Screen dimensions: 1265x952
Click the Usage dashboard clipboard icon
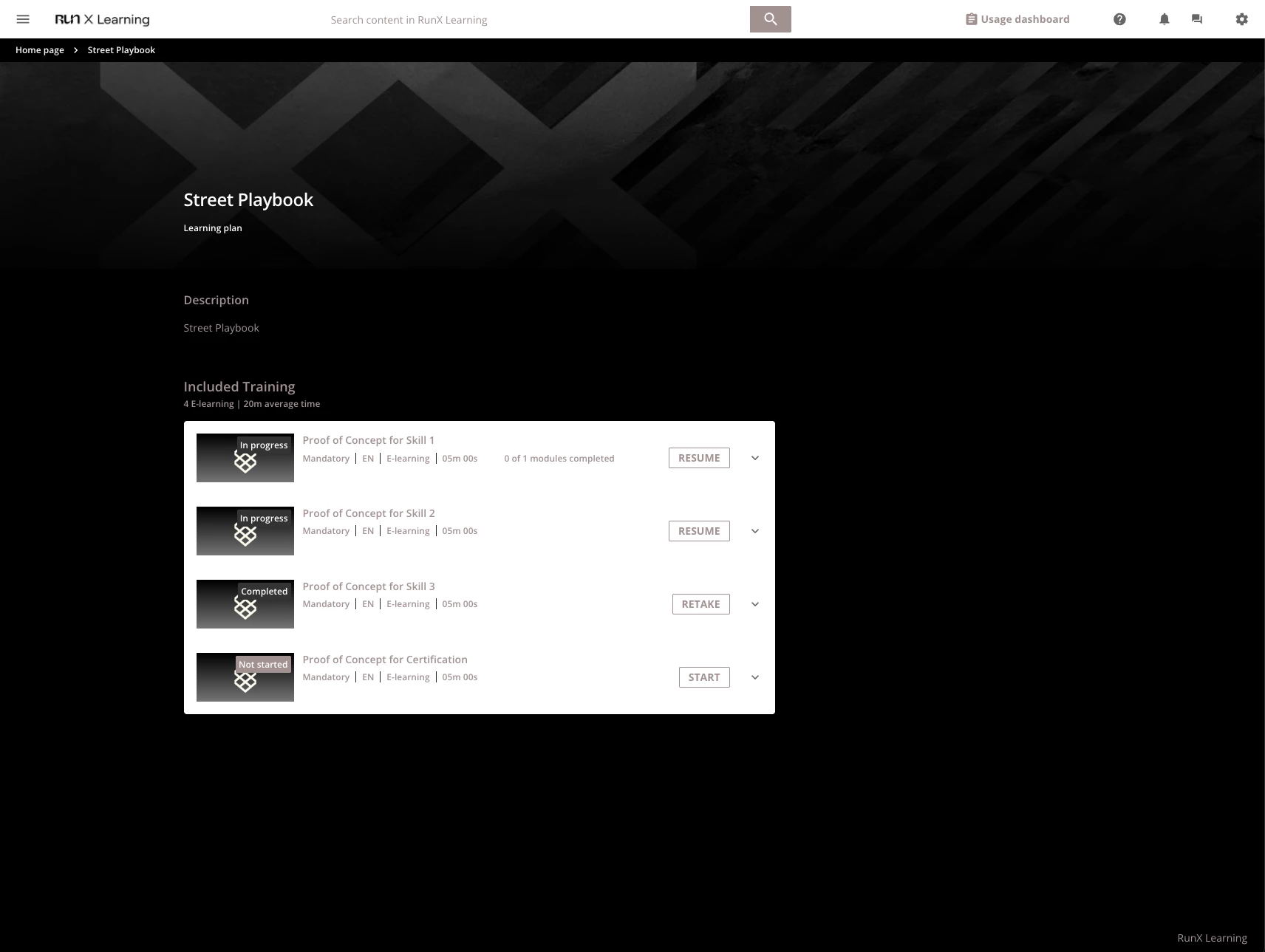[972, 19]
